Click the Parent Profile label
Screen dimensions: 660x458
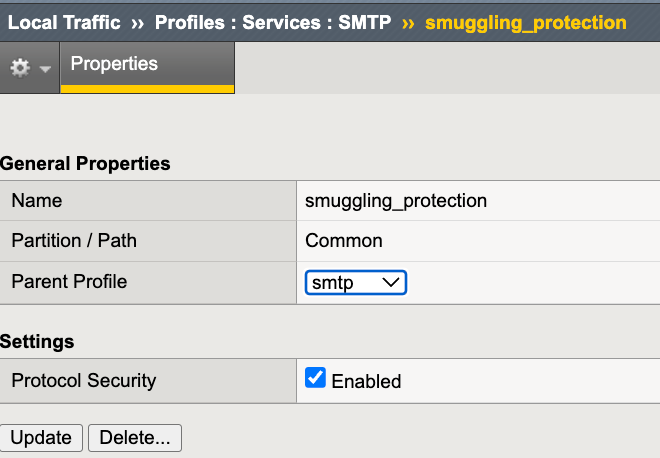point(69,282)
